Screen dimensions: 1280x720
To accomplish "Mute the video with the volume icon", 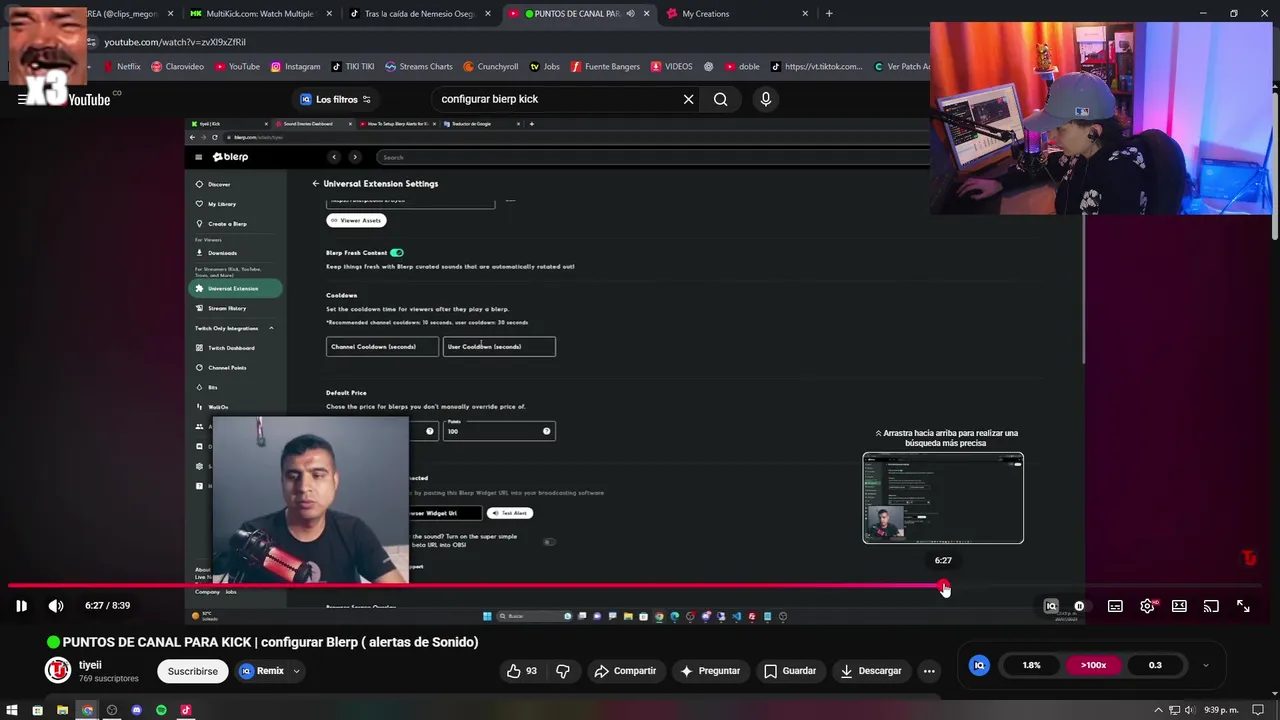I will pyautogui.click(x=56, y=605).
